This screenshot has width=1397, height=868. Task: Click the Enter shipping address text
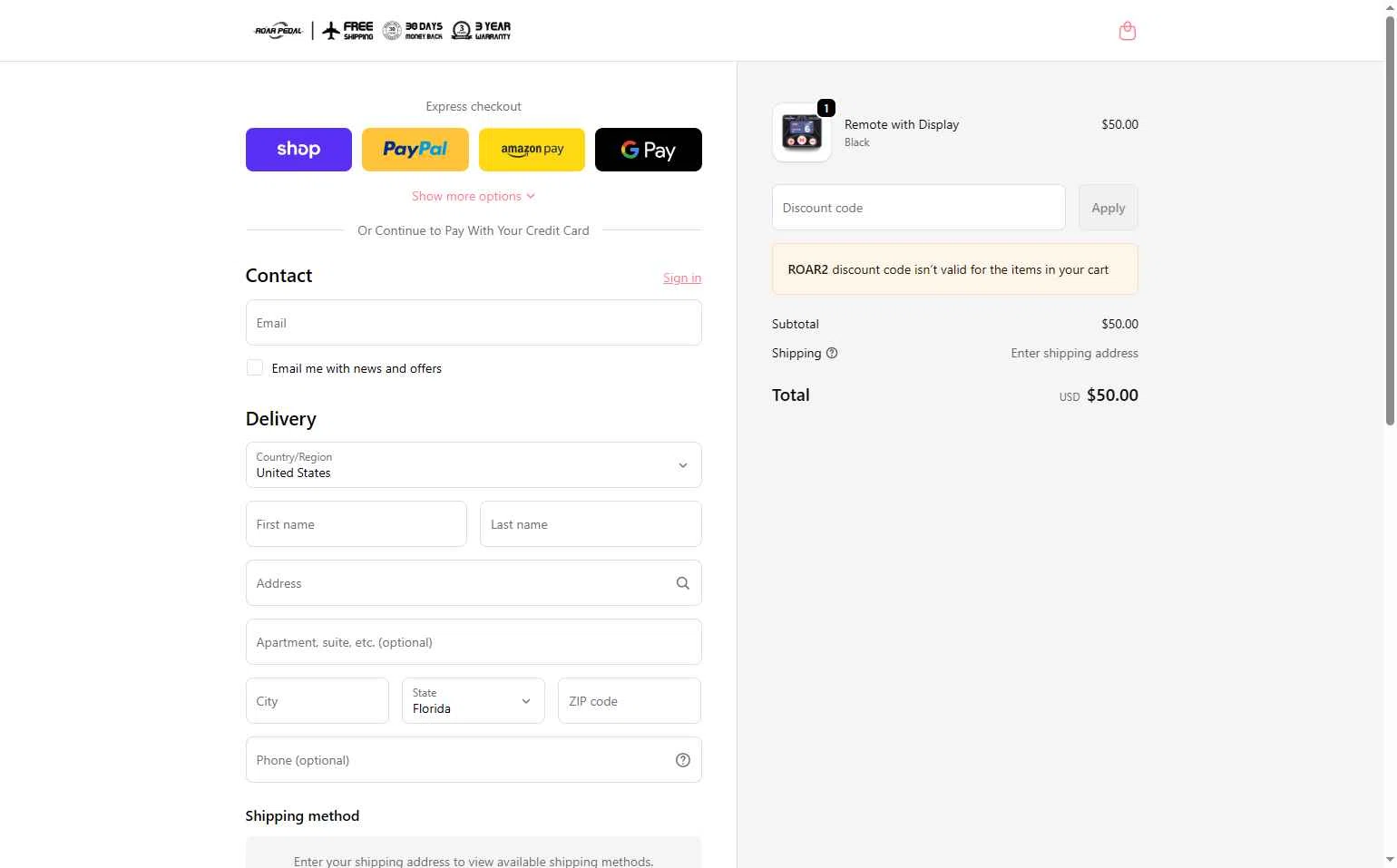coord(1074,353)
